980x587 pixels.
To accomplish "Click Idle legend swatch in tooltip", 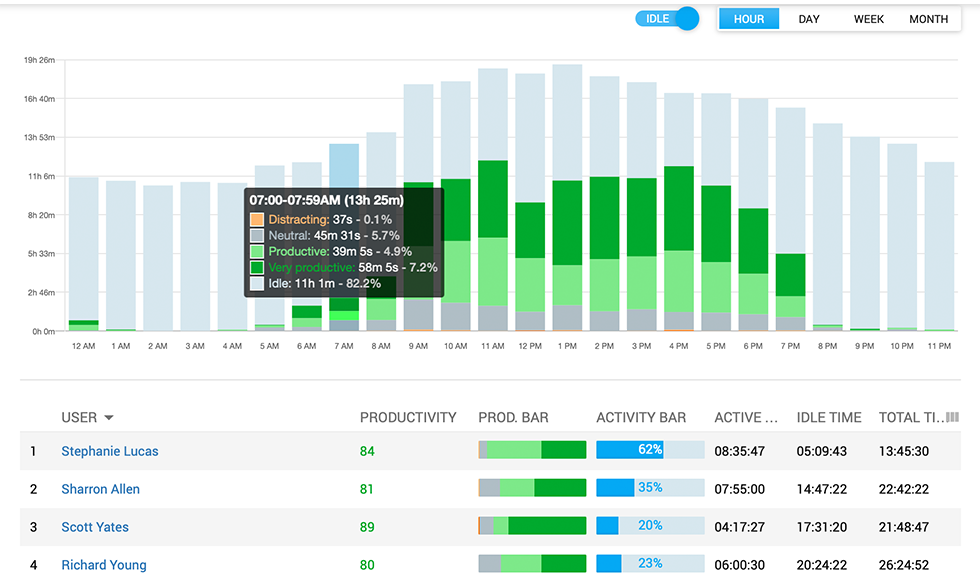I will point(257,283).
